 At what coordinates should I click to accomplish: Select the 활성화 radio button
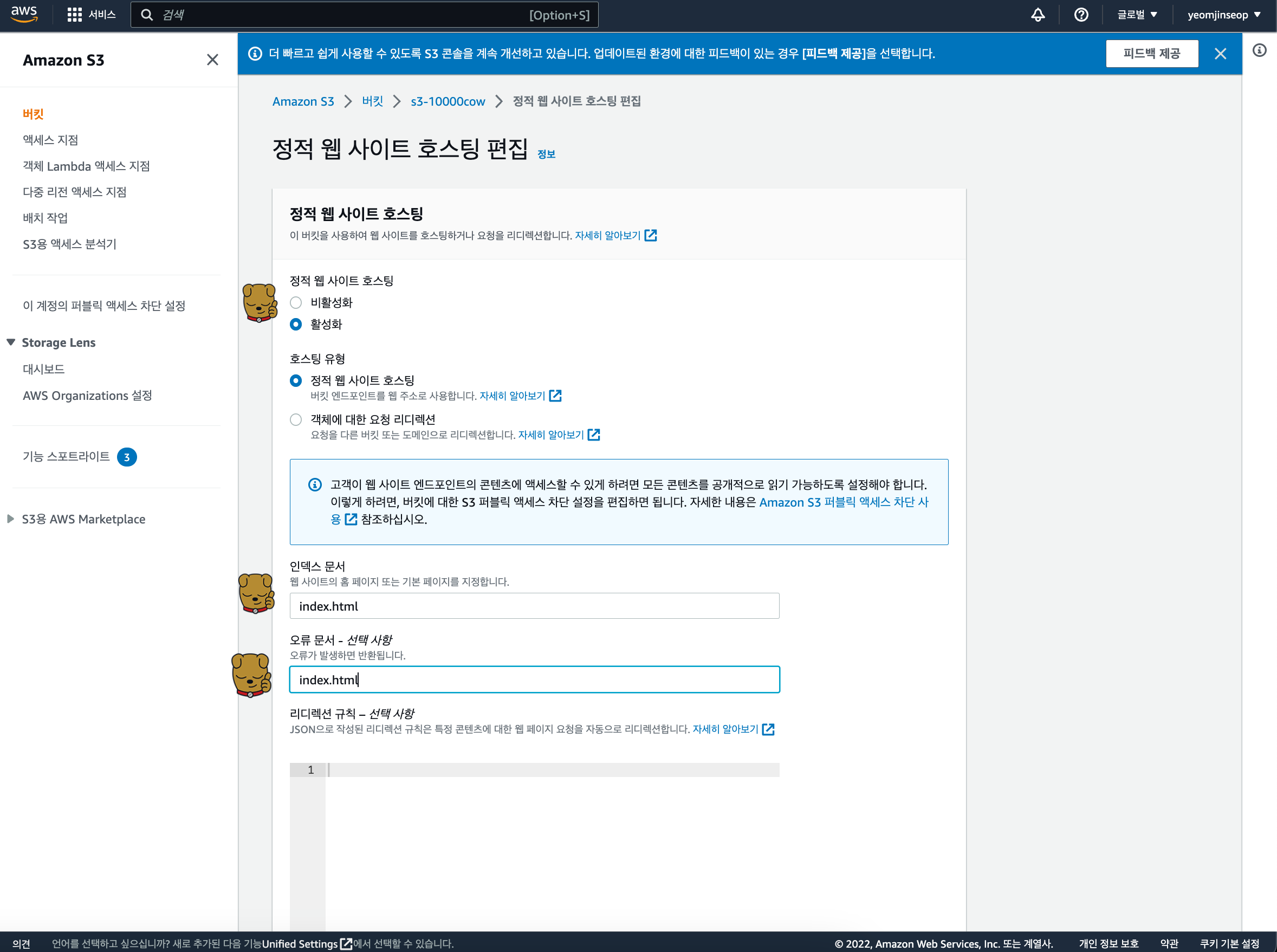tap(296, 325)
